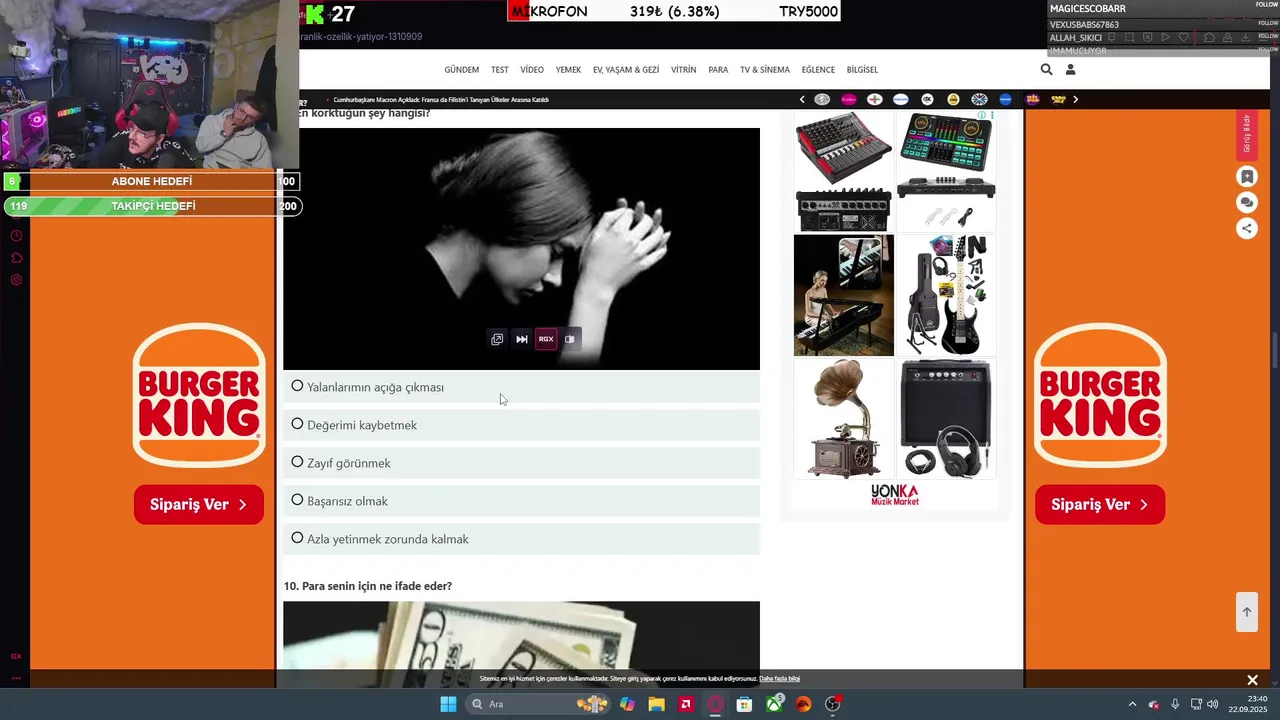Click the RGX button on video overlay
The width and height of the screenshot is (1280, 720).
click(546, 339)
